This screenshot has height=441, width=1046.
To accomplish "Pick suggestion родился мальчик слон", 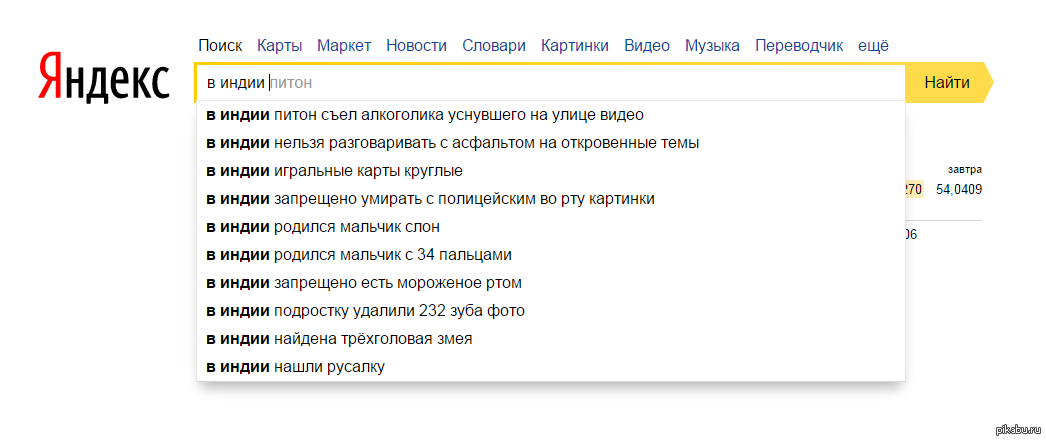I will point(323,227).
